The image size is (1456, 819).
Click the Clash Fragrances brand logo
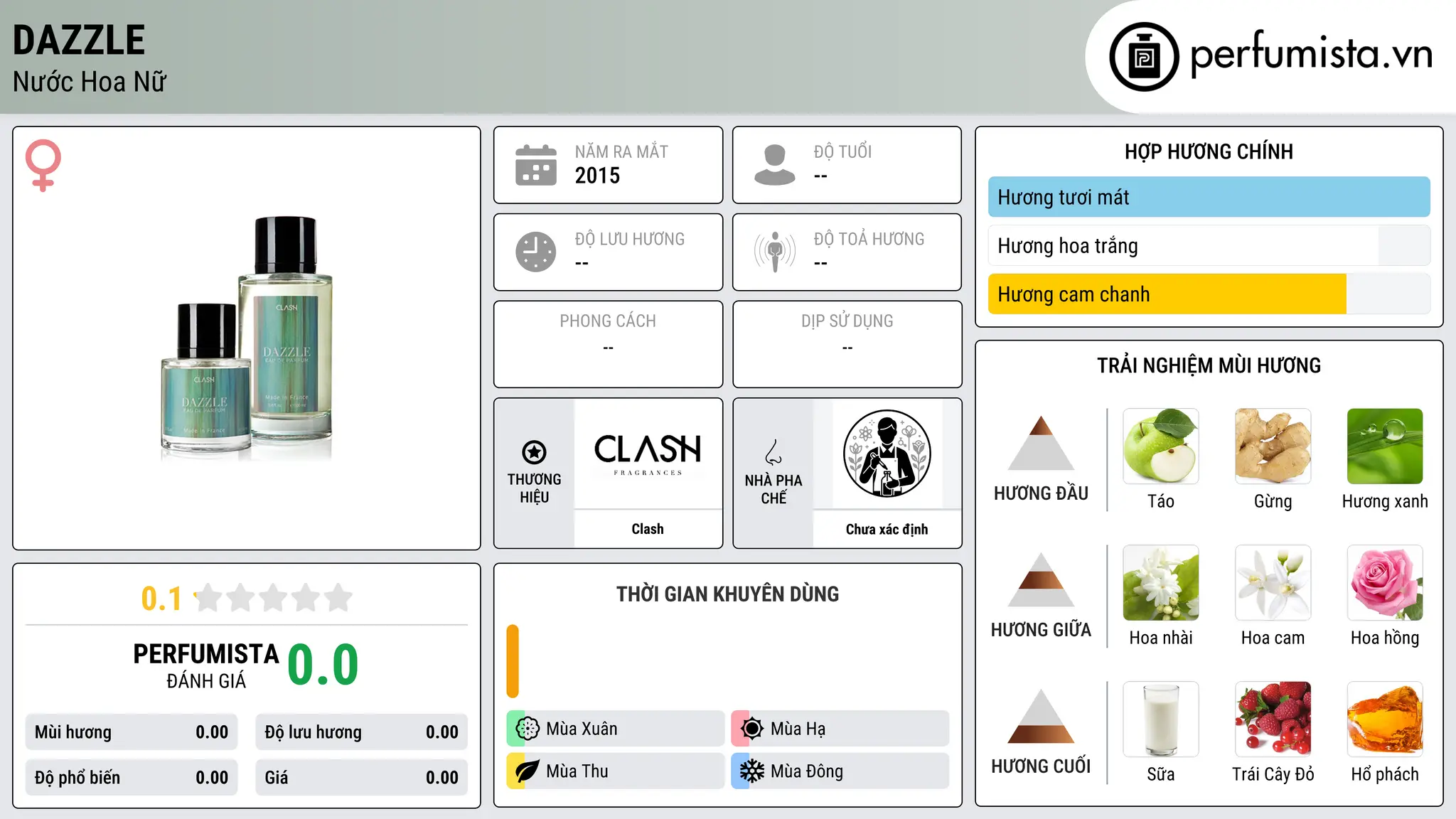click(x=648, y=454)
